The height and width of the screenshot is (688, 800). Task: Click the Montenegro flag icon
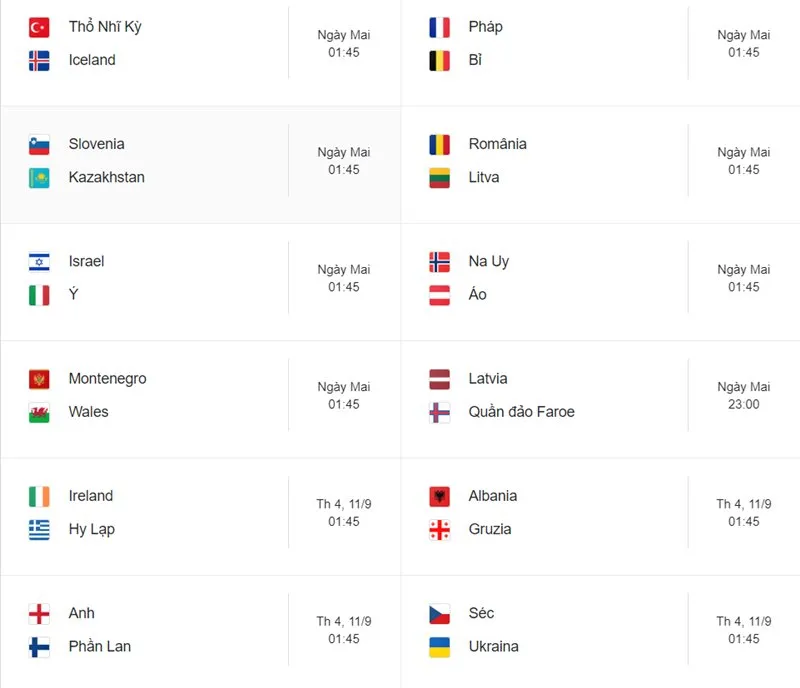tap(39, 380)
